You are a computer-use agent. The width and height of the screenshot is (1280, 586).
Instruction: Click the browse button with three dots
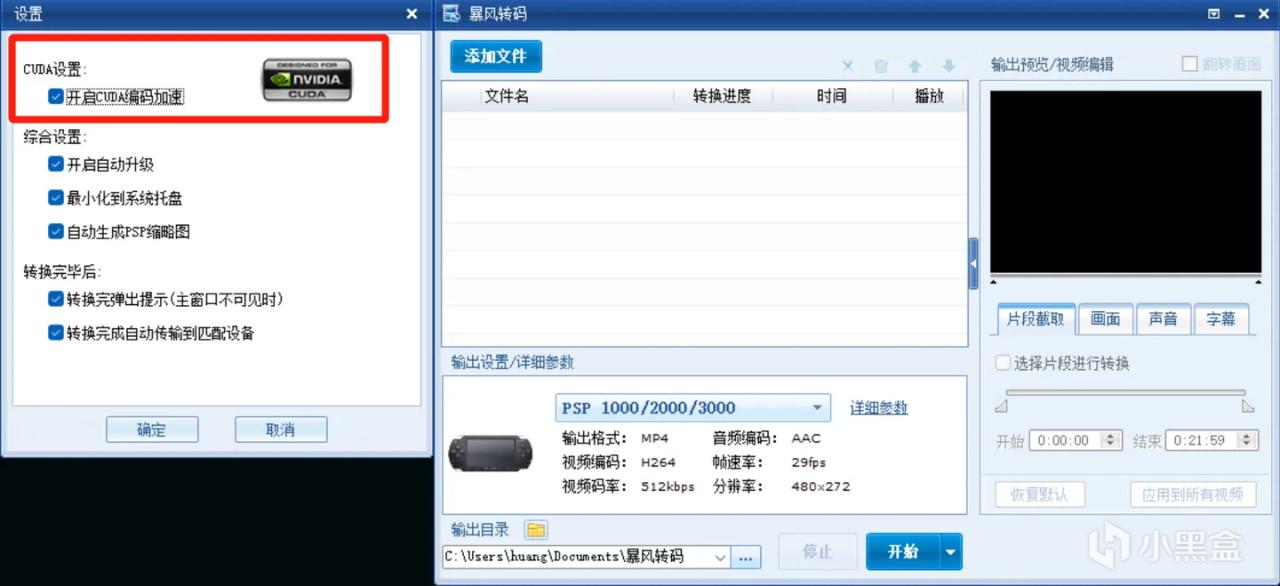746,557
